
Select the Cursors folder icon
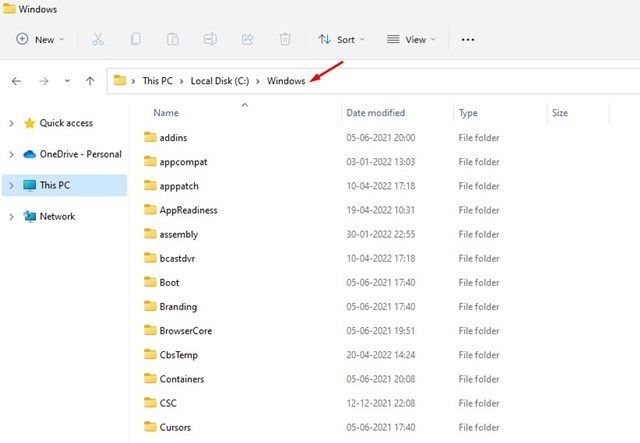click(x=150, y=427)
